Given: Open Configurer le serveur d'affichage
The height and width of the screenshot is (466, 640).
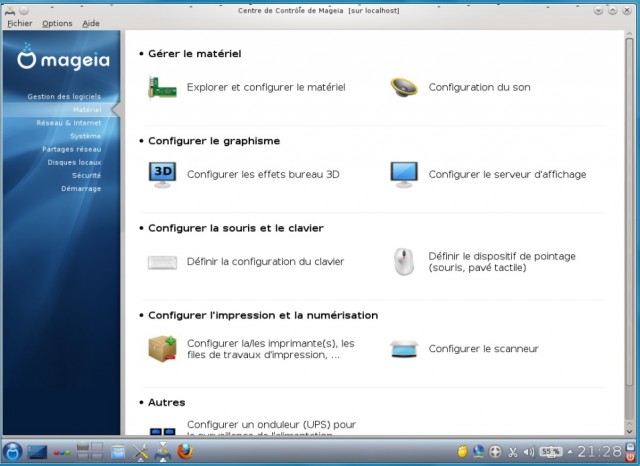Looking at the screenshot, I should coord(507,174).
